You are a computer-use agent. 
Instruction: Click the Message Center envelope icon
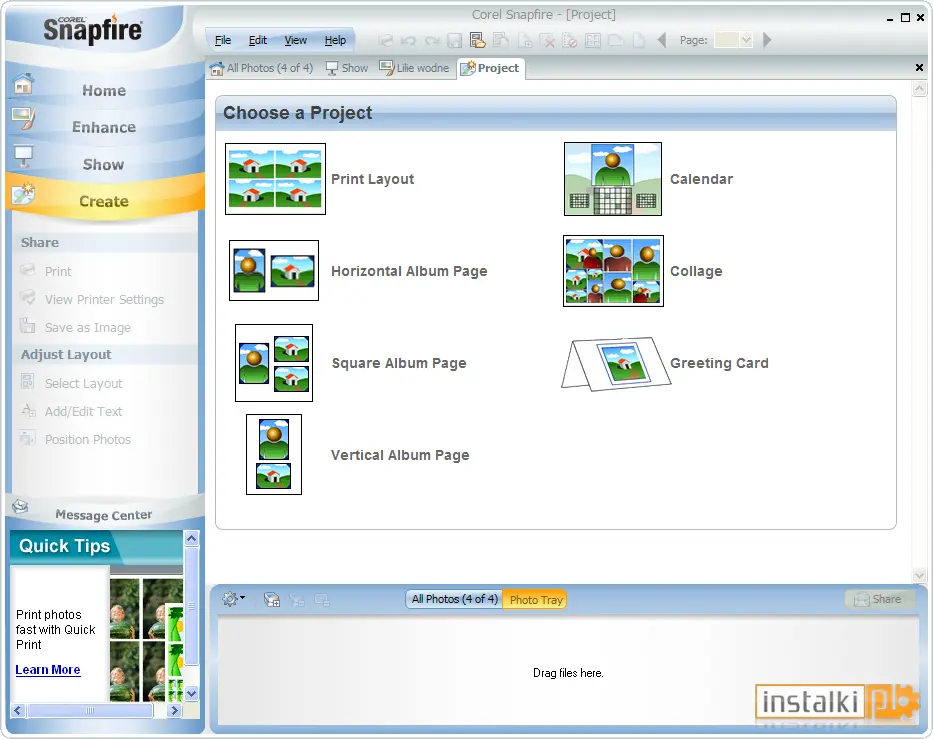click(x=20, y=506)
